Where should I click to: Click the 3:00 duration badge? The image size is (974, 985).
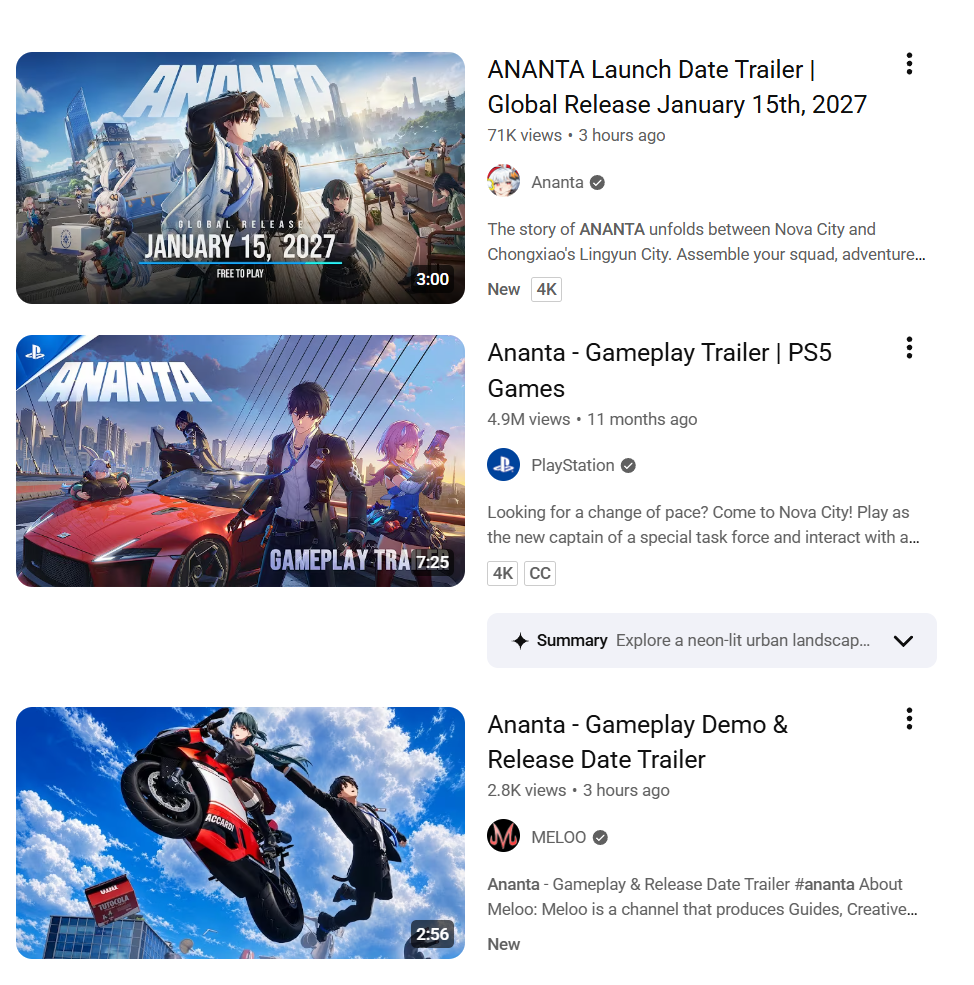pos(432,280)
